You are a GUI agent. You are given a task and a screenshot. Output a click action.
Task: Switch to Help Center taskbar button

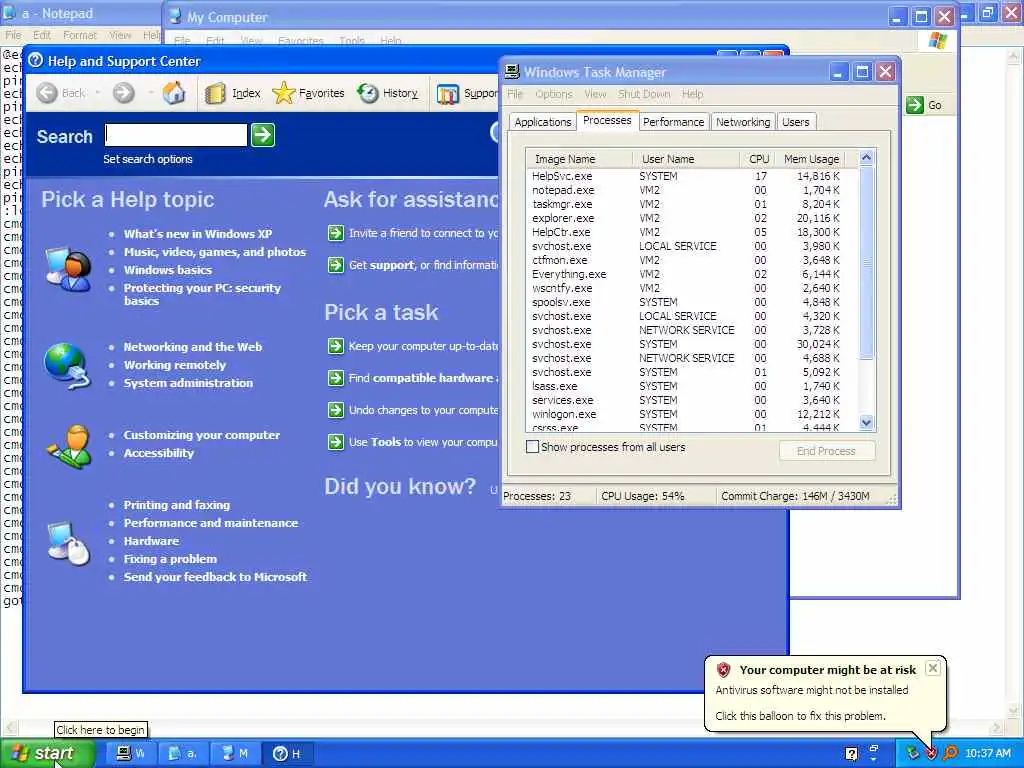[x=288, y=754]
